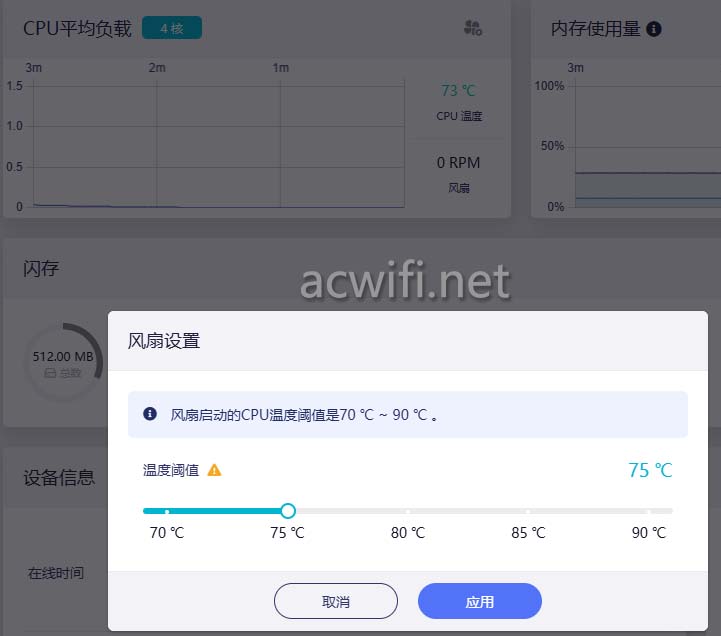Image resolution: width=721 pixels, height=636 pixels.
Task: Click the fan icon in CPU load card
Action: (x=473, y=28)
